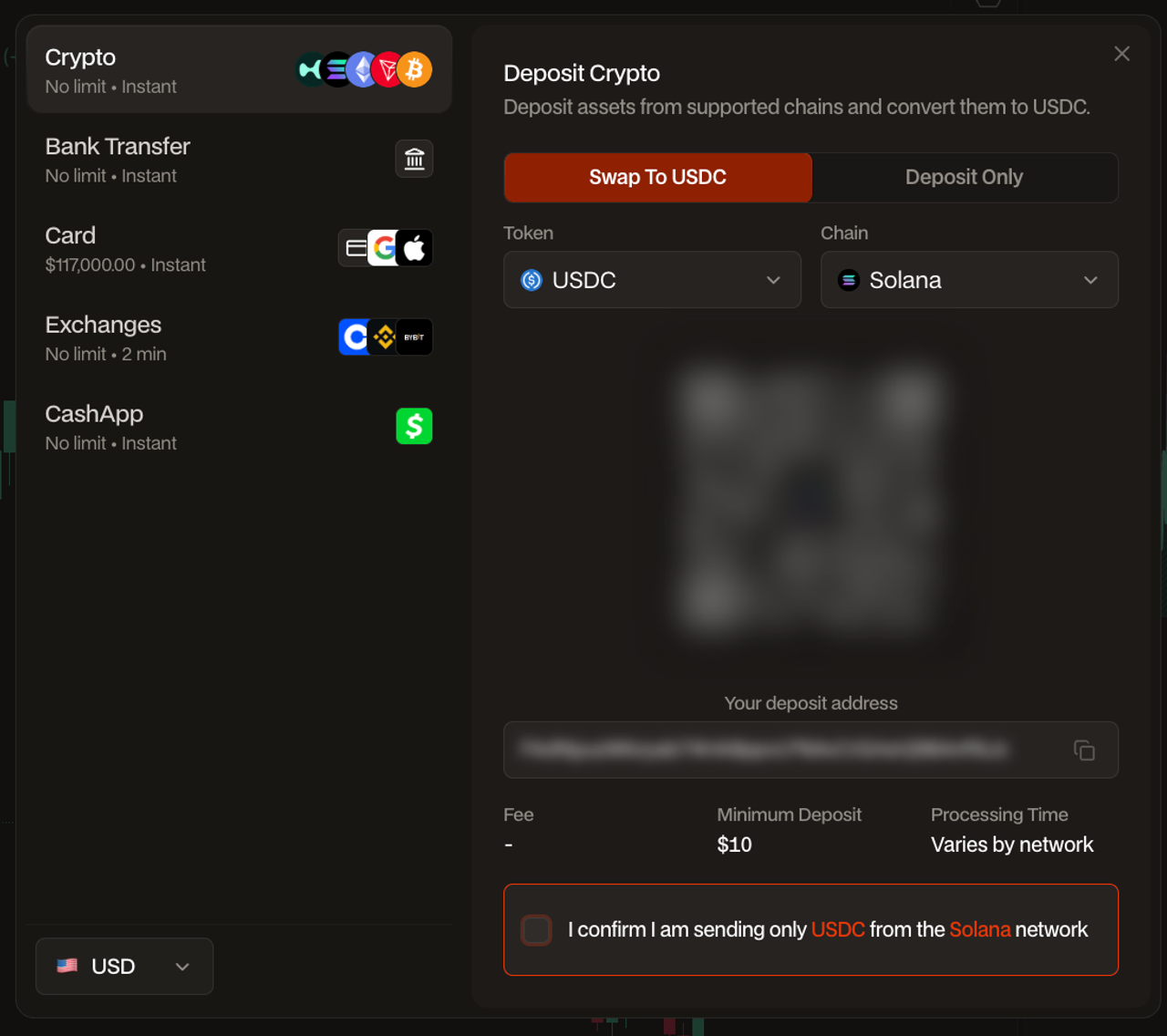The height and width of the screenshot is (1036, 1167).
Task: Click the credit card icon in Card row
Action: [x=355, y=248]
